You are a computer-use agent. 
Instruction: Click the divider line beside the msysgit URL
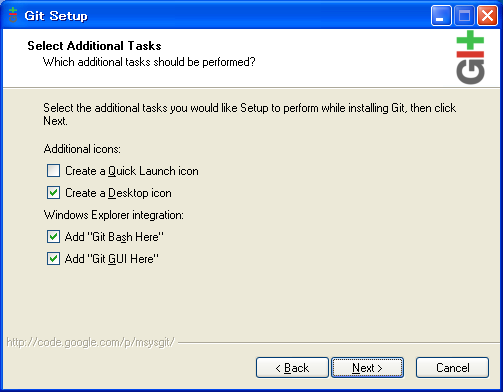pyautogui.click(x=339, y=342)
